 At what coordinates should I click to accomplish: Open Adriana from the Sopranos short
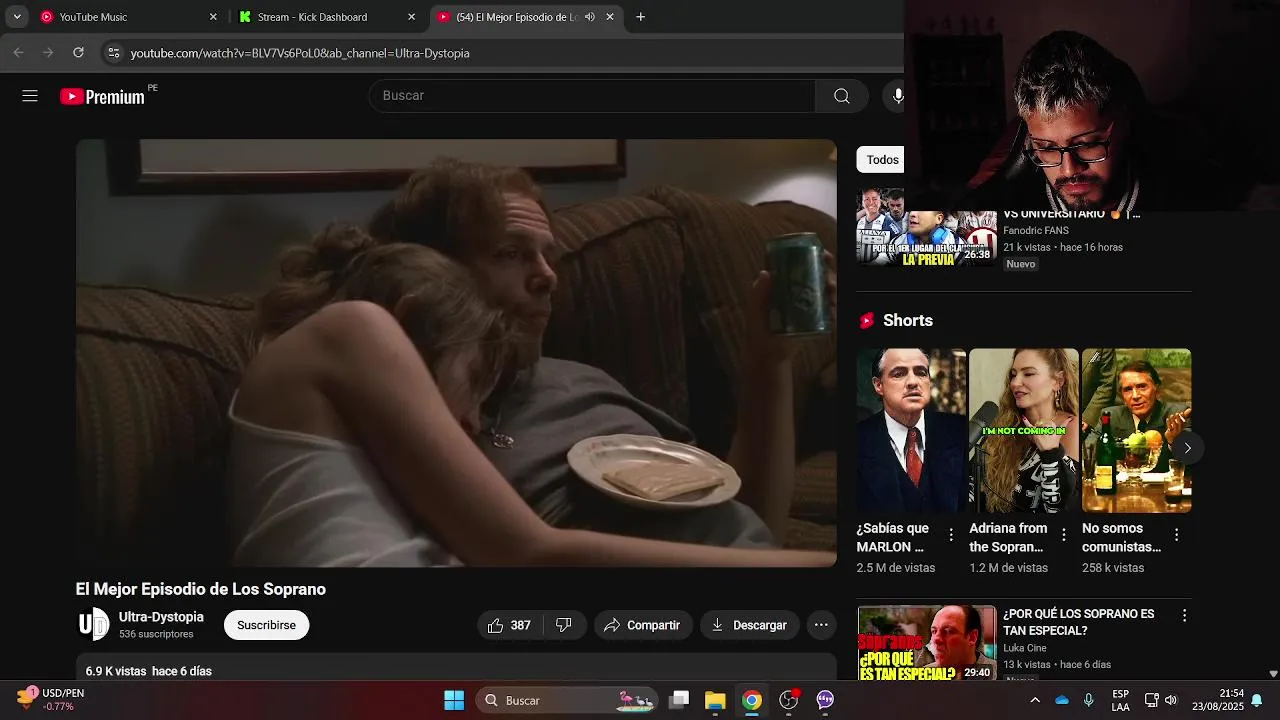(x=1023, y=430)
